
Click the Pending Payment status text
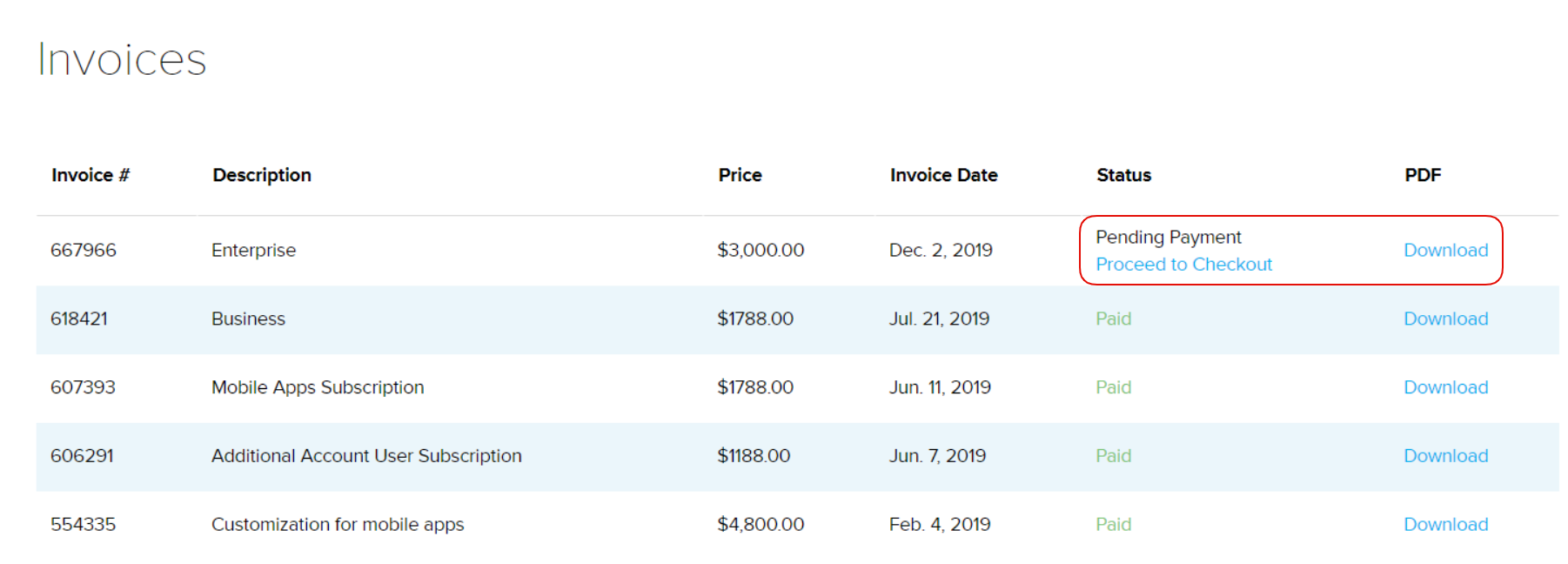(1168, 238)
